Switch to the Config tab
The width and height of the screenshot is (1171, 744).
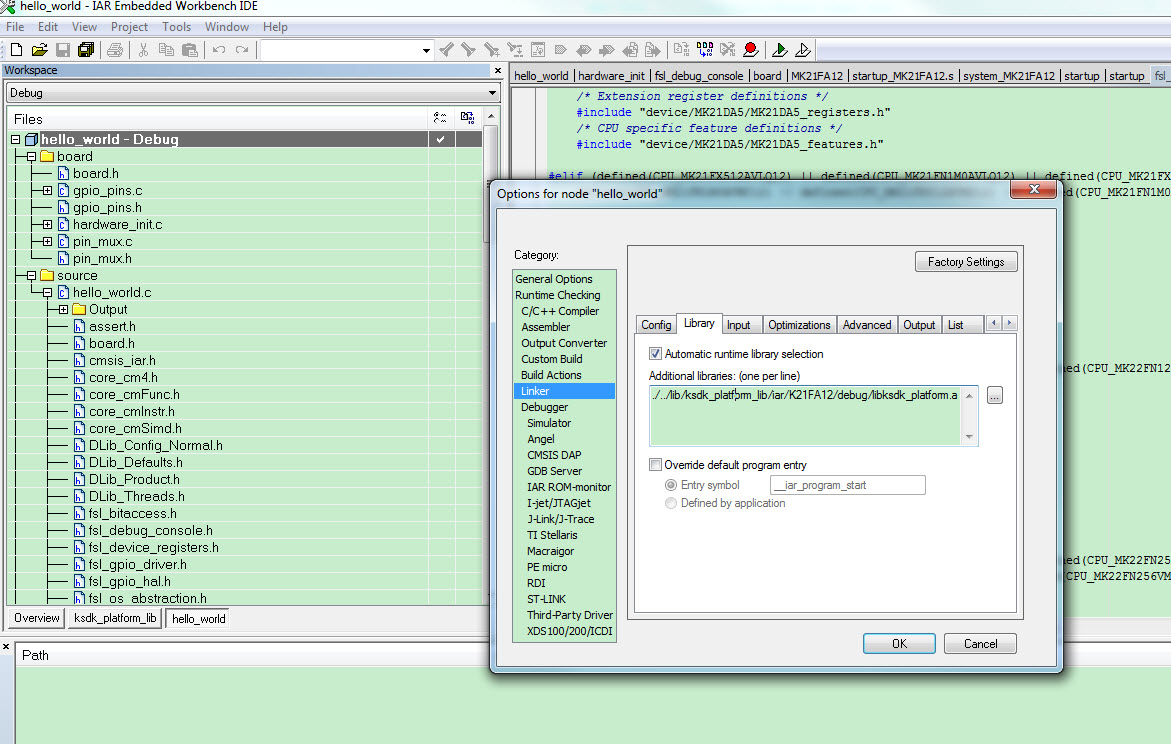[x=656, y=325]
